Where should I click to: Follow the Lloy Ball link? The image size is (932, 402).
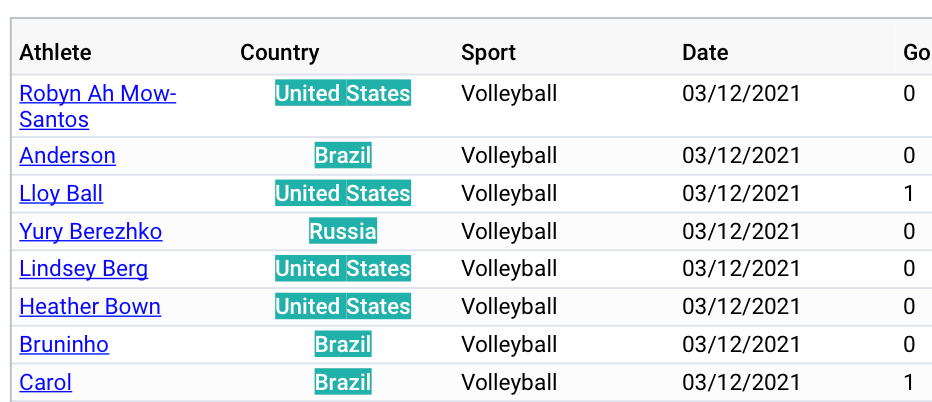click(x=61, y=194)
